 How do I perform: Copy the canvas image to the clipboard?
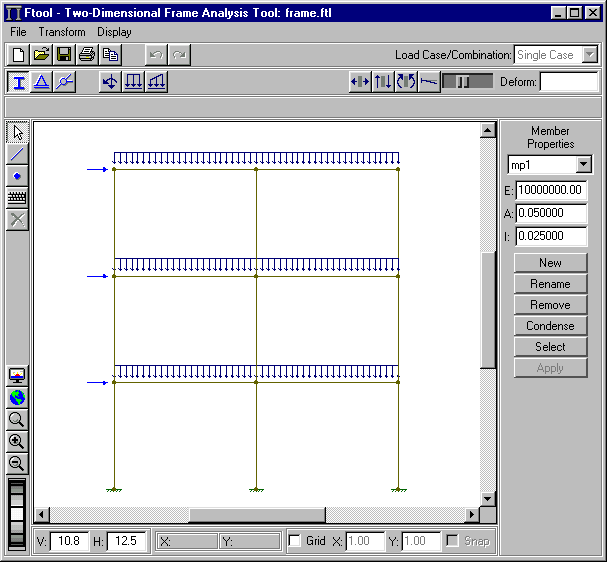click(110, 55)
